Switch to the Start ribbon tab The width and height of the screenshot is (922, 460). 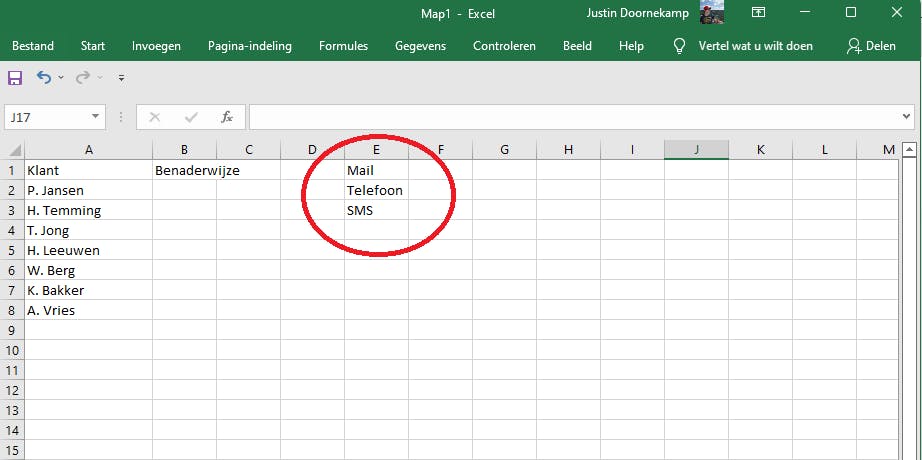pyautogui.click(x=93, y=46)
